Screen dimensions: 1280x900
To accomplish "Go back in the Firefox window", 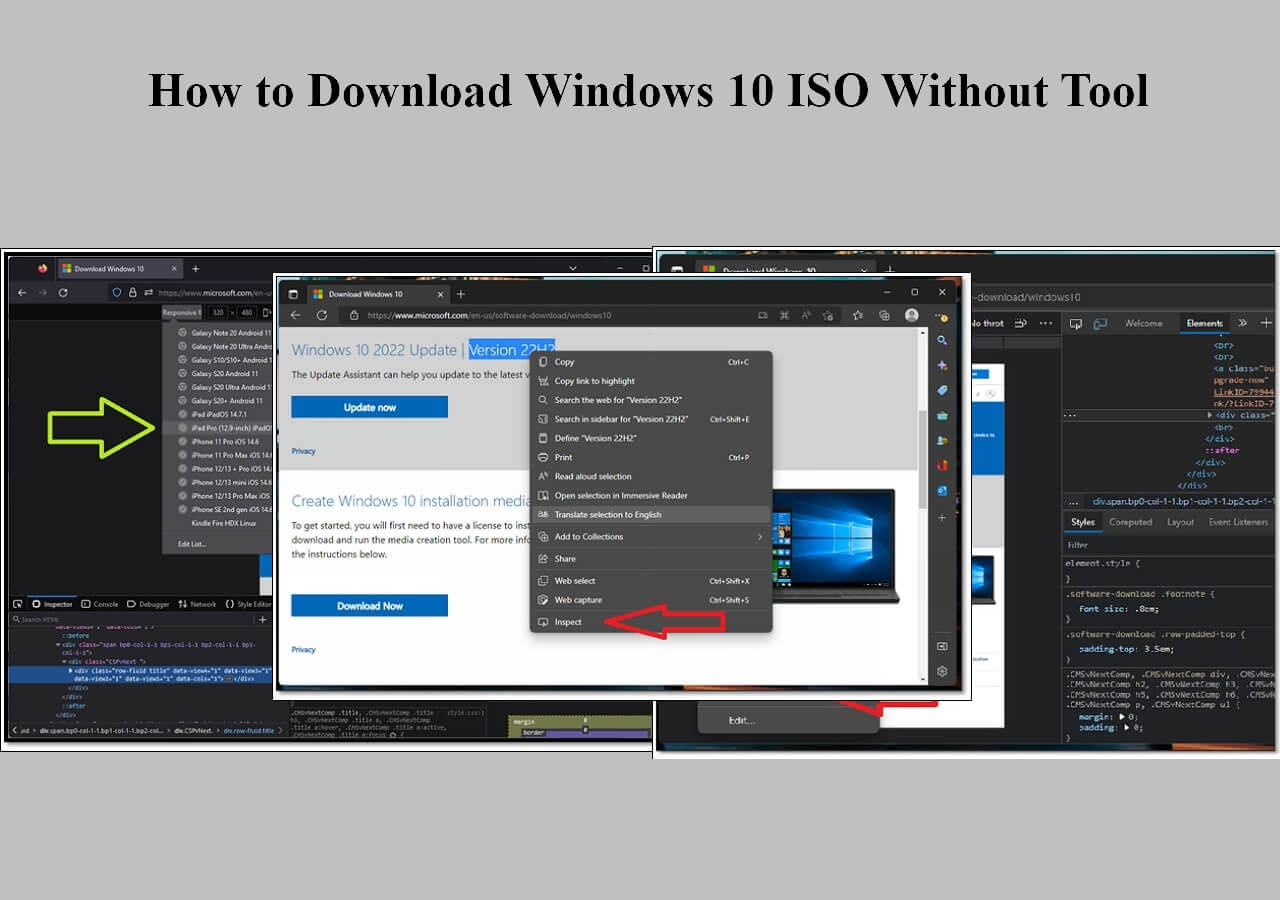I will tap(23, 292).
